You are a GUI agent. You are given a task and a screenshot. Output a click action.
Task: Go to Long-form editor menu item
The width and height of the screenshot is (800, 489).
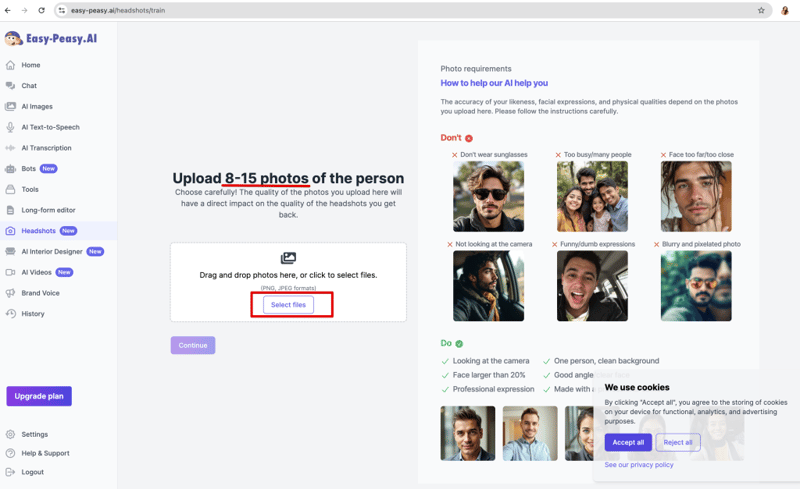coord(48,210)
